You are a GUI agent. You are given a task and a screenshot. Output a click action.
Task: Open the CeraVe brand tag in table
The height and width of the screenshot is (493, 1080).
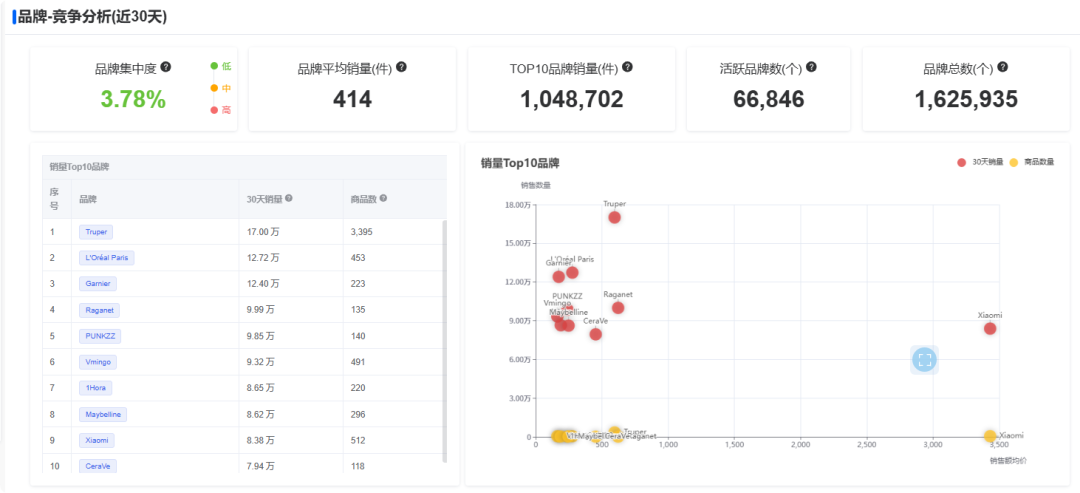98,467
